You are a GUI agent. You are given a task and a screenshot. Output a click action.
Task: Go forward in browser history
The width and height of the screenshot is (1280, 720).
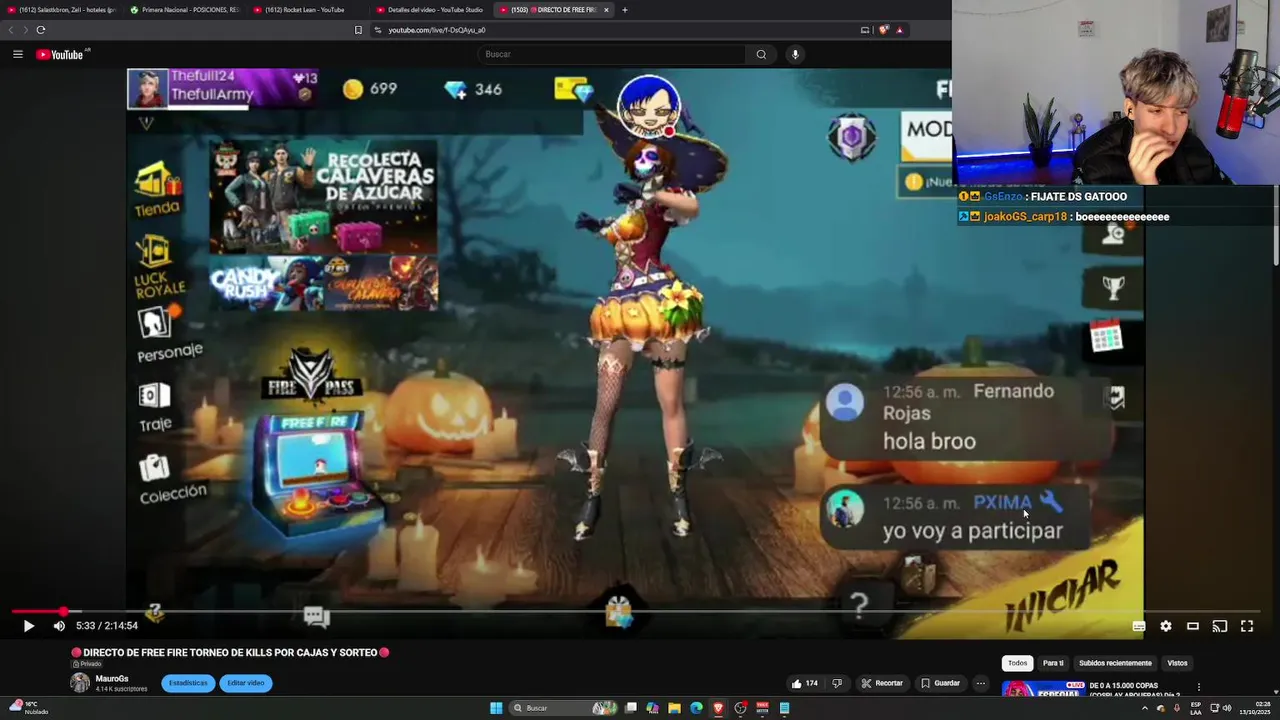tap(25, 30)
